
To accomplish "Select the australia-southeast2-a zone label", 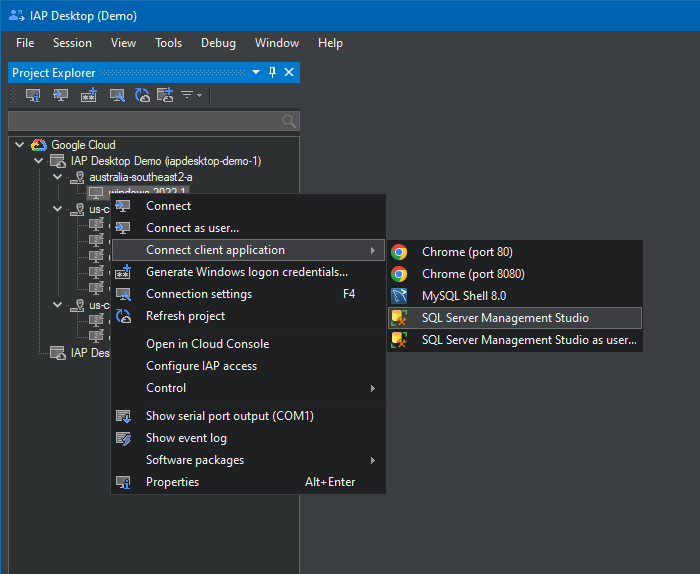I will [141, 177].
